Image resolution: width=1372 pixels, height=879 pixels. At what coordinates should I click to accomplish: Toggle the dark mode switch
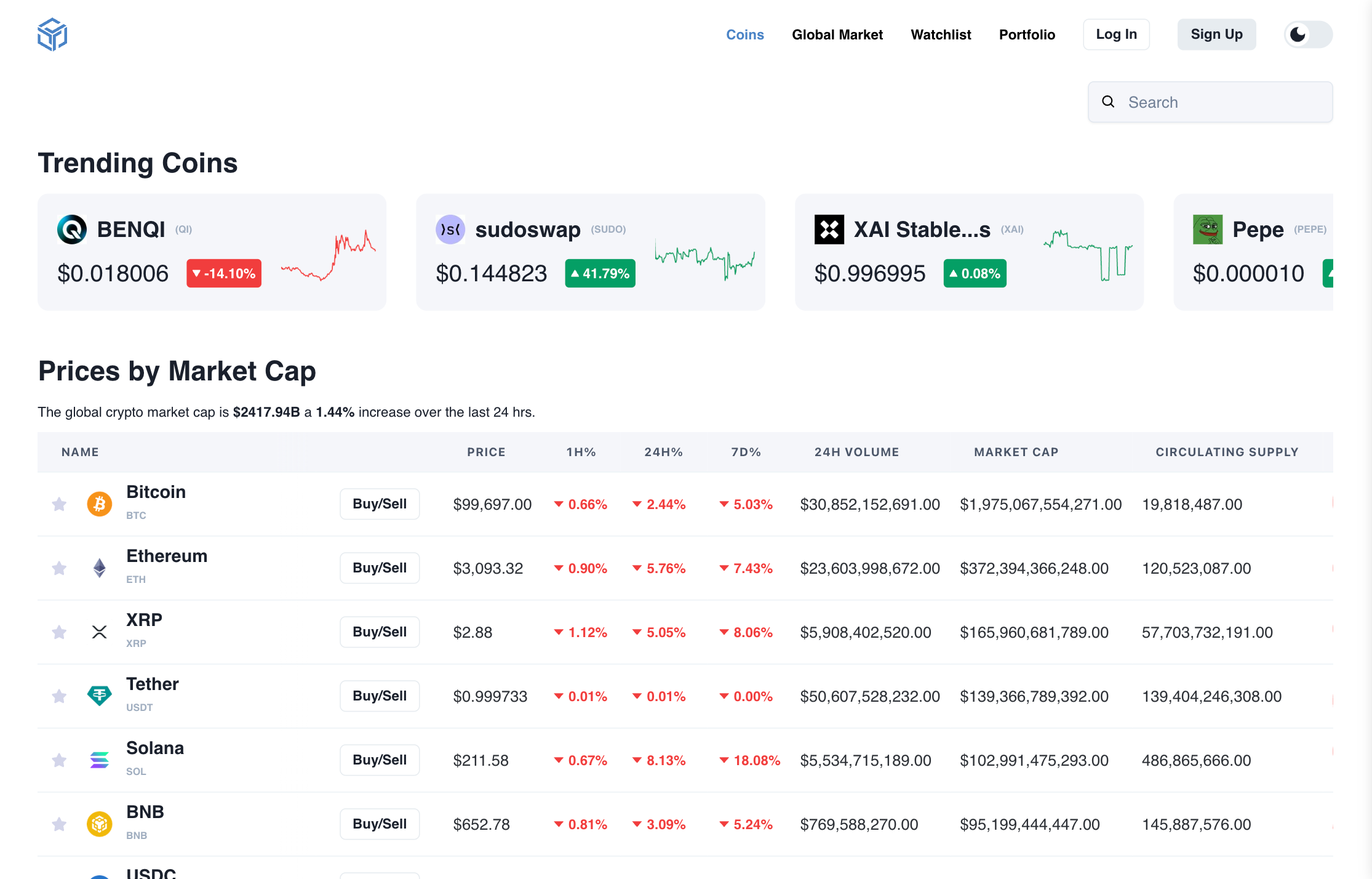[1308, 34]
